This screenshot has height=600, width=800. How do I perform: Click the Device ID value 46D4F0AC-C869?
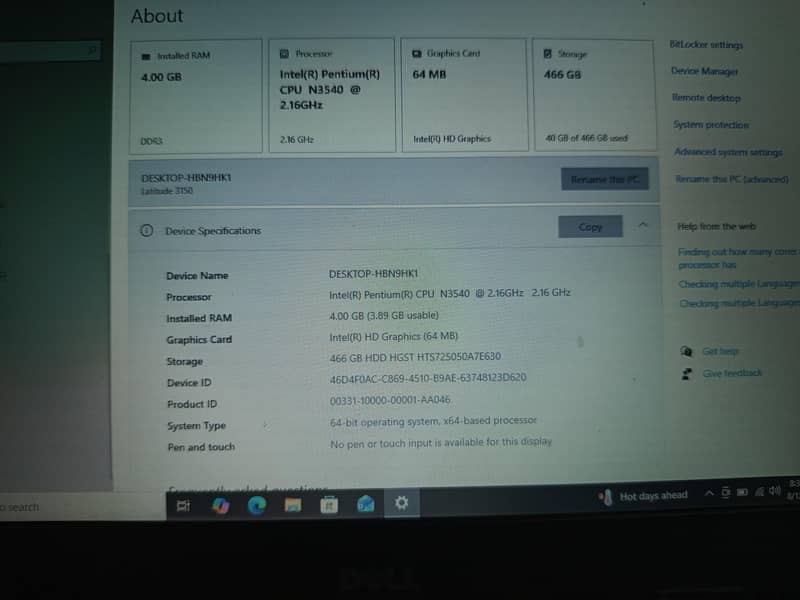428,378
